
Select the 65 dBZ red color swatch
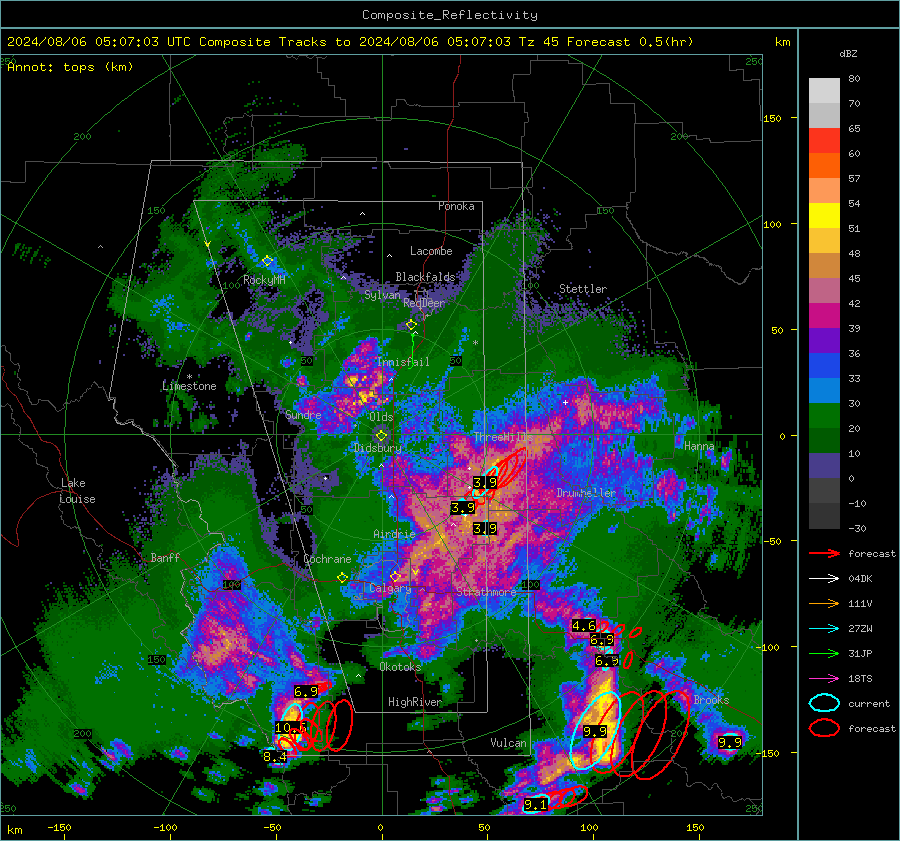pyautogui.click(x=824, y=140)
